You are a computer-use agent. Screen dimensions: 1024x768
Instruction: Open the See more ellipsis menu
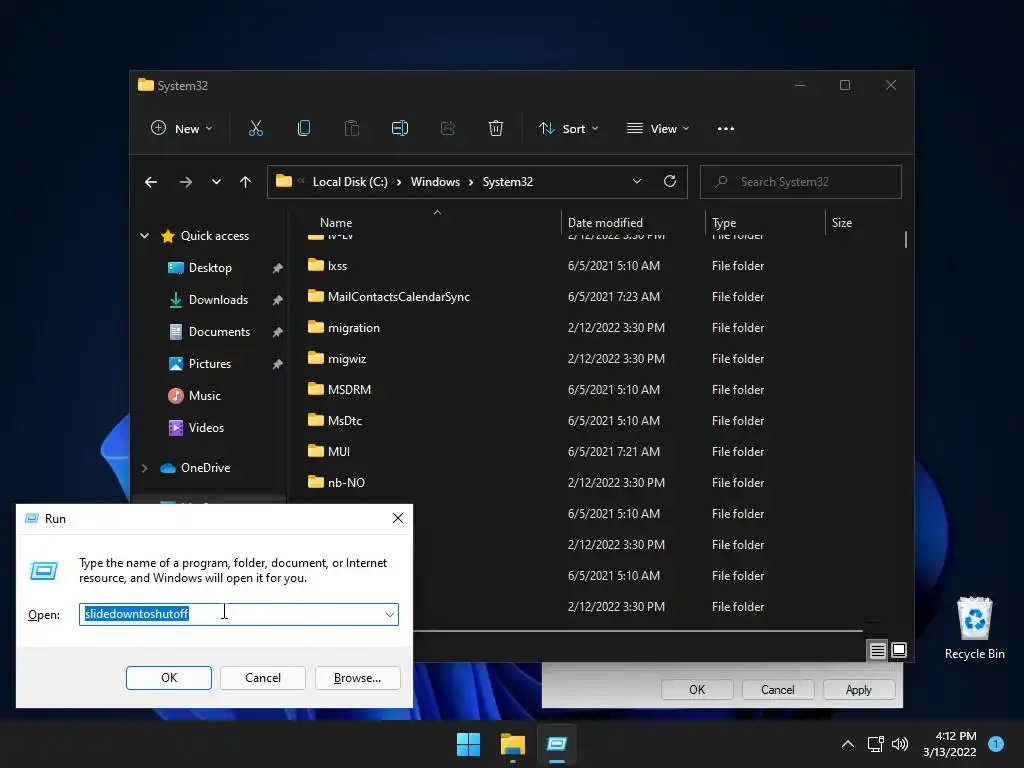pos(726,129)
